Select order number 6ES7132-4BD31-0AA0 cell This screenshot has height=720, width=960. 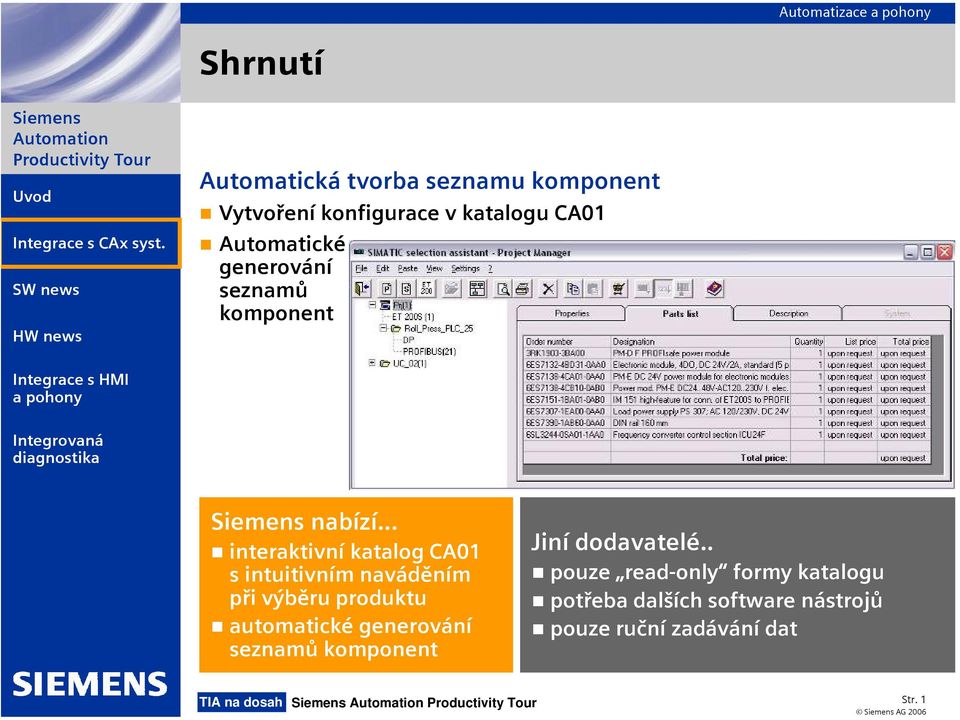568,365
